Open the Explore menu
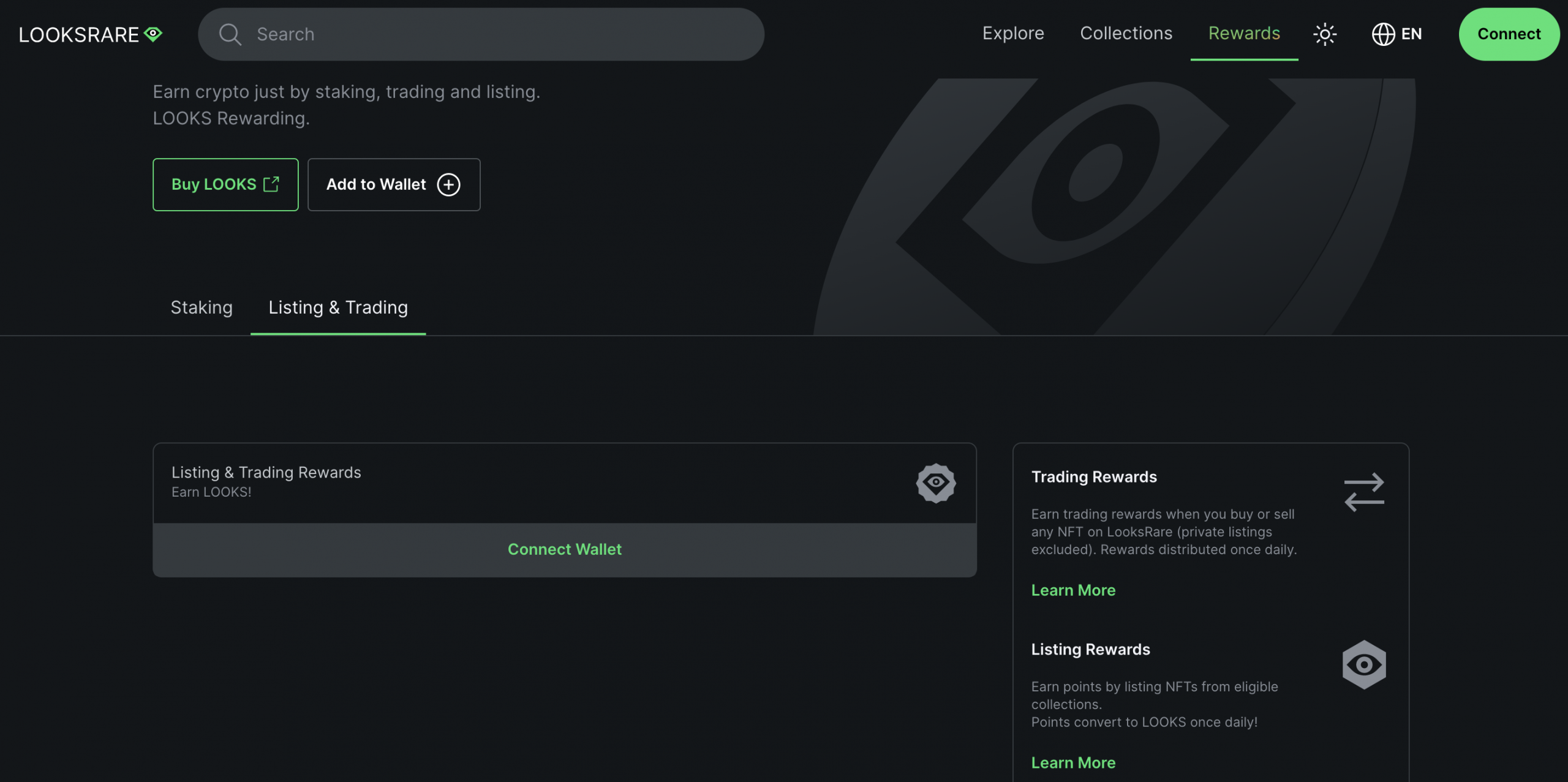Image resolution: width=1568 pixels, height=782 pixels. click(x=1013, y=34)
